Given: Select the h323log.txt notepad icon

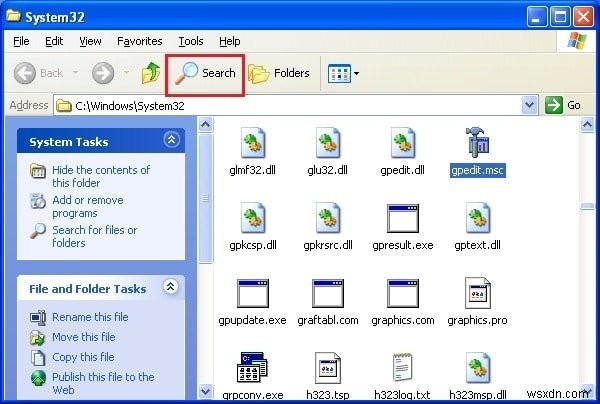Looking at the screenshot, I should 403,368.
